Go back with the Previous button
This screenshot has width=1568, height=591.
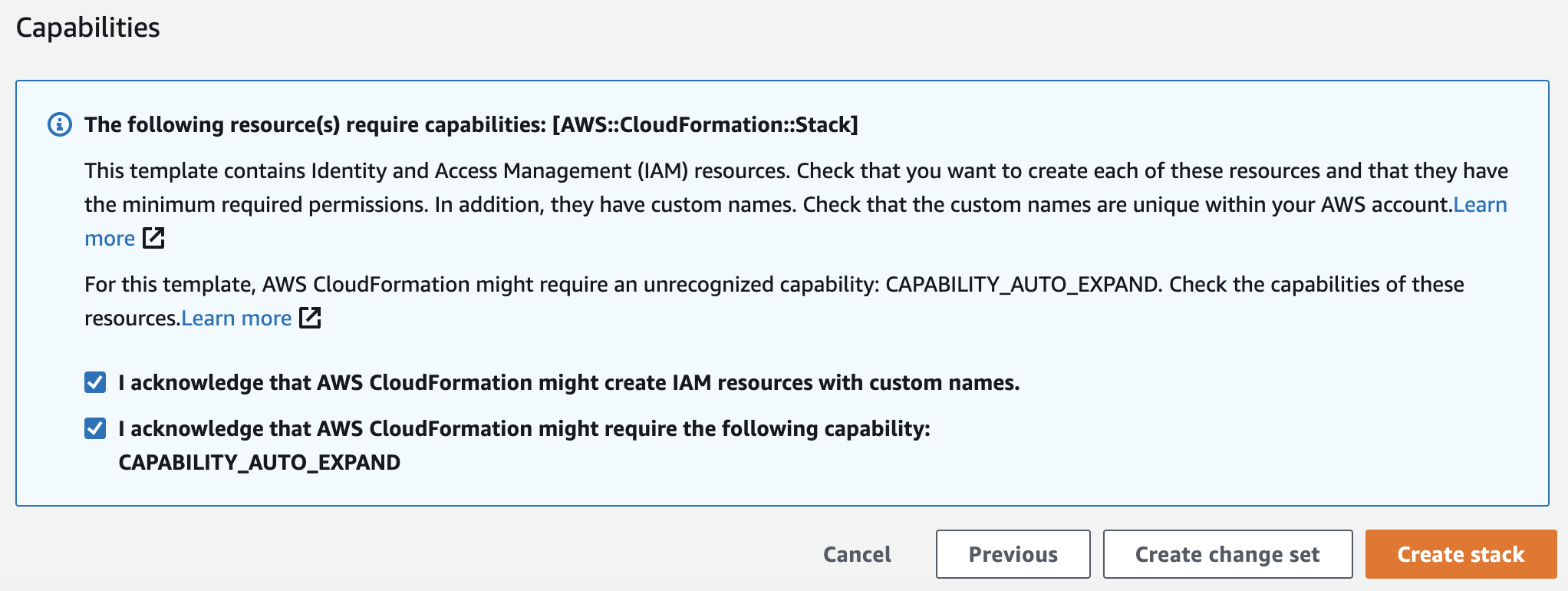pos(1013,554)
